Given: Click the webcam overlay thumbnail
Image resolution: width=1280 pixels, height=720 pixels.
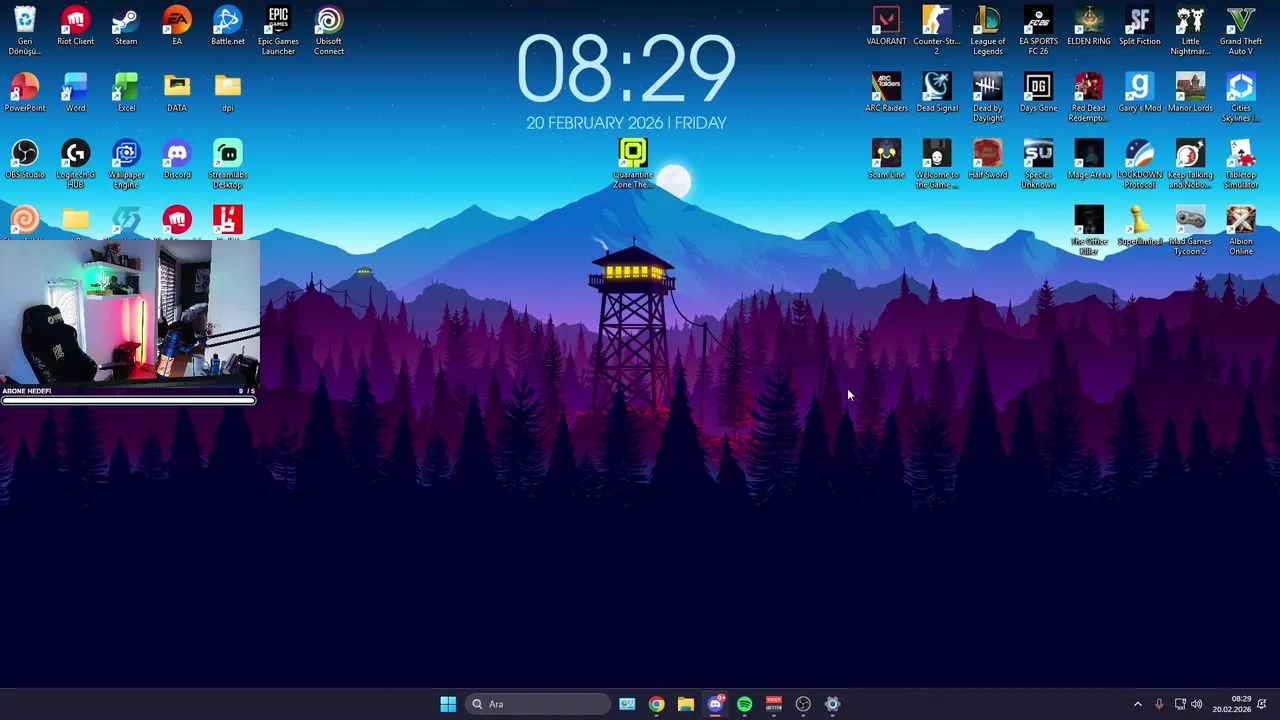Looking at the screenshot, I should click(x=130, y=313).
